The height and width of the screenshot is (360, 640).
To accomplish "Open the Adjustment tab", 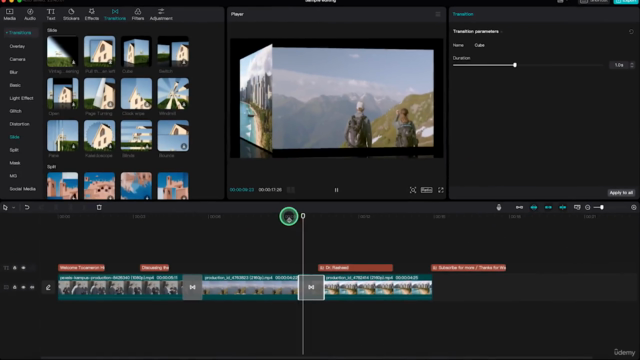I will coord(161,14).
